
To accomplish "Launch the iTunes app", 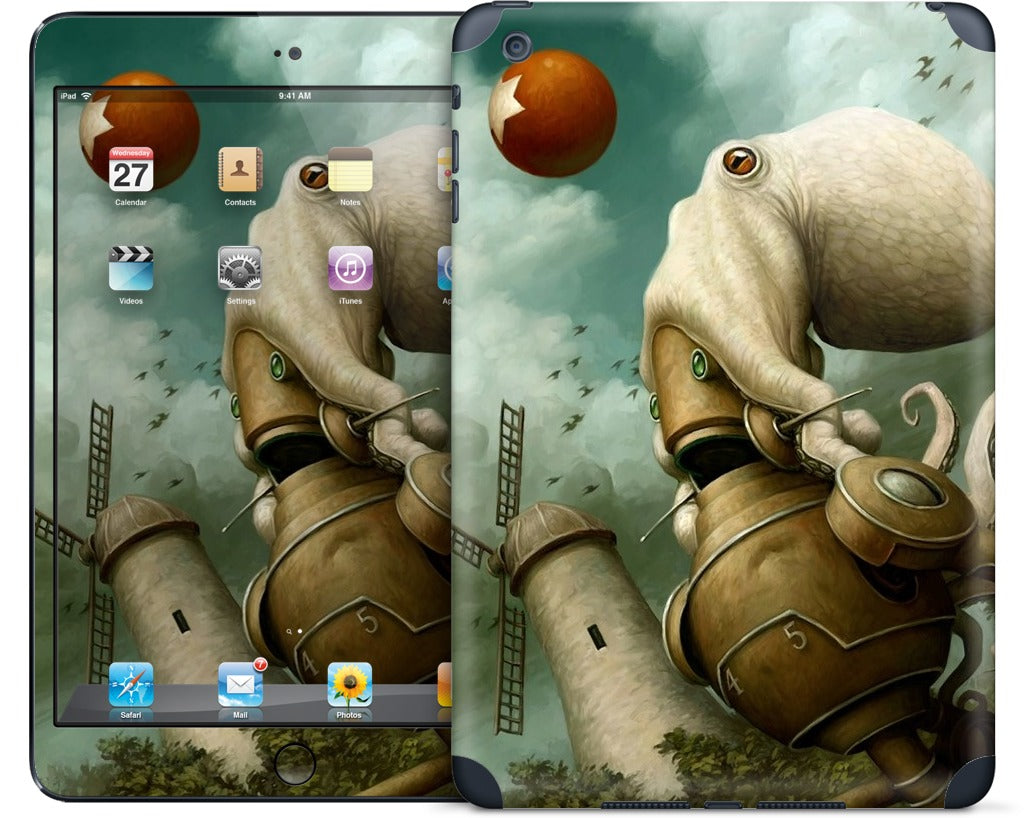I will [350, 268].
